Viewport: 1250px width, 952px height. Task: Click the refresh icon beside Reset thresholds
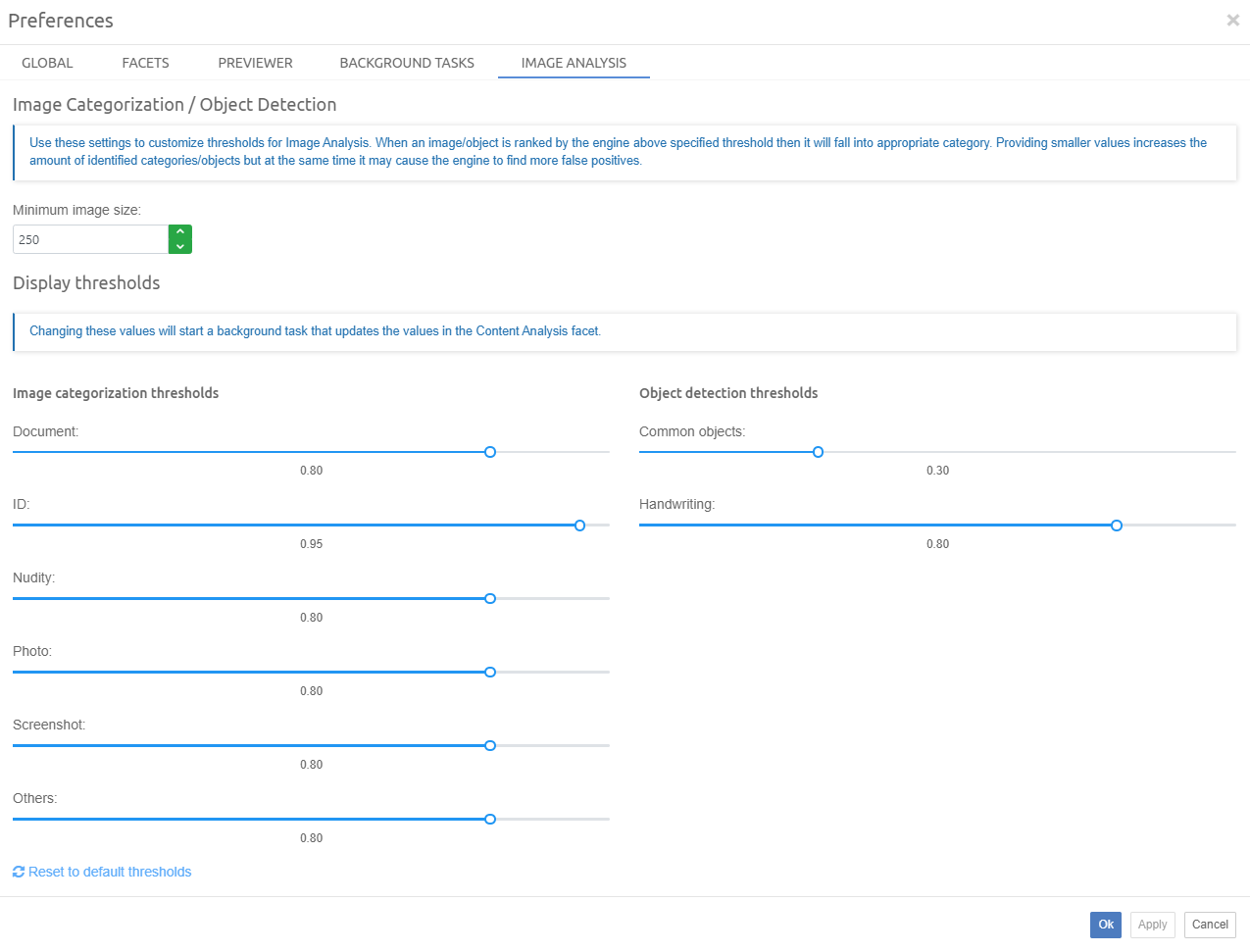[19, 872]
